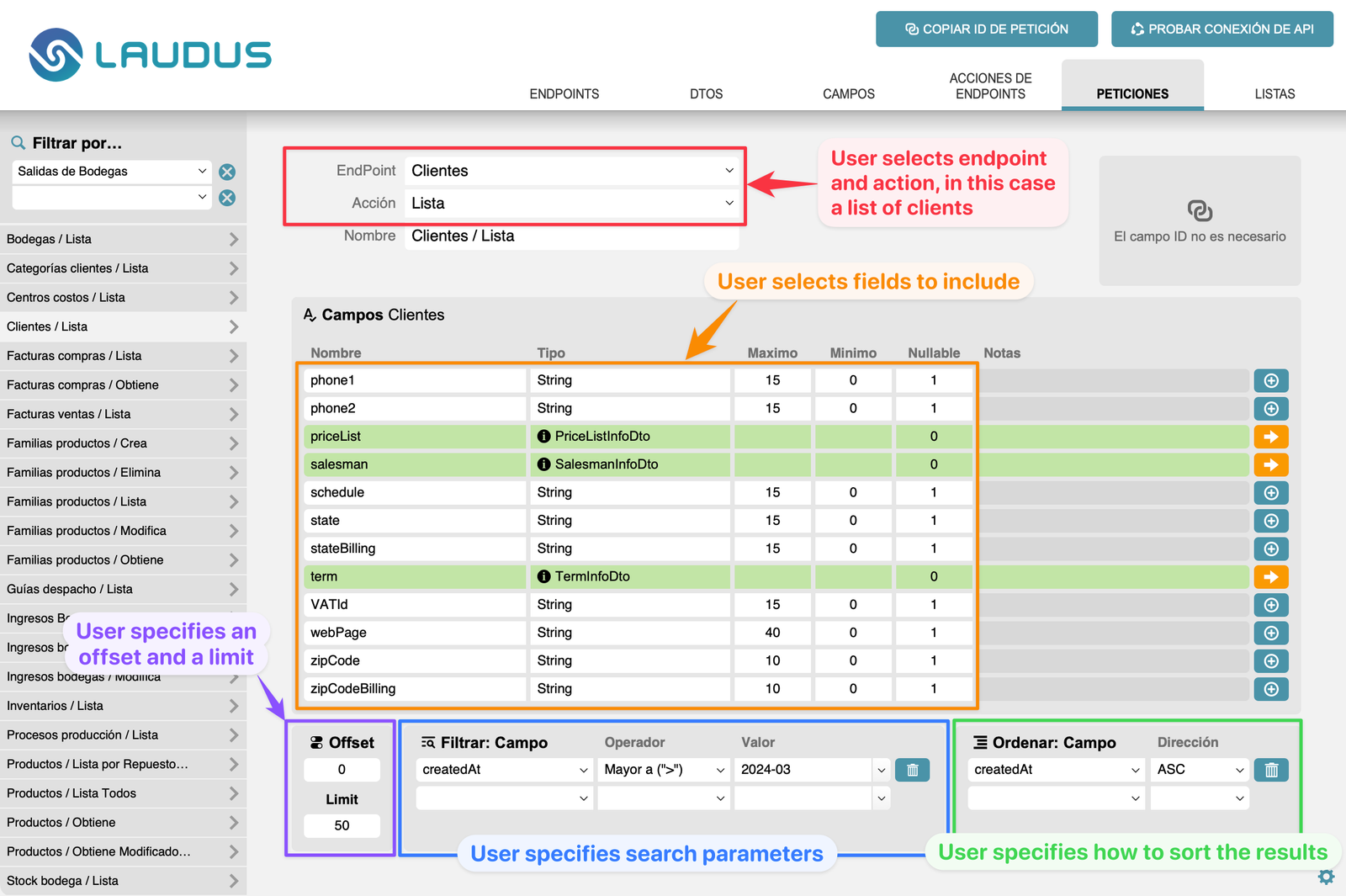Click the Laudus logo
1346x896 pixels.
point(150,55)
